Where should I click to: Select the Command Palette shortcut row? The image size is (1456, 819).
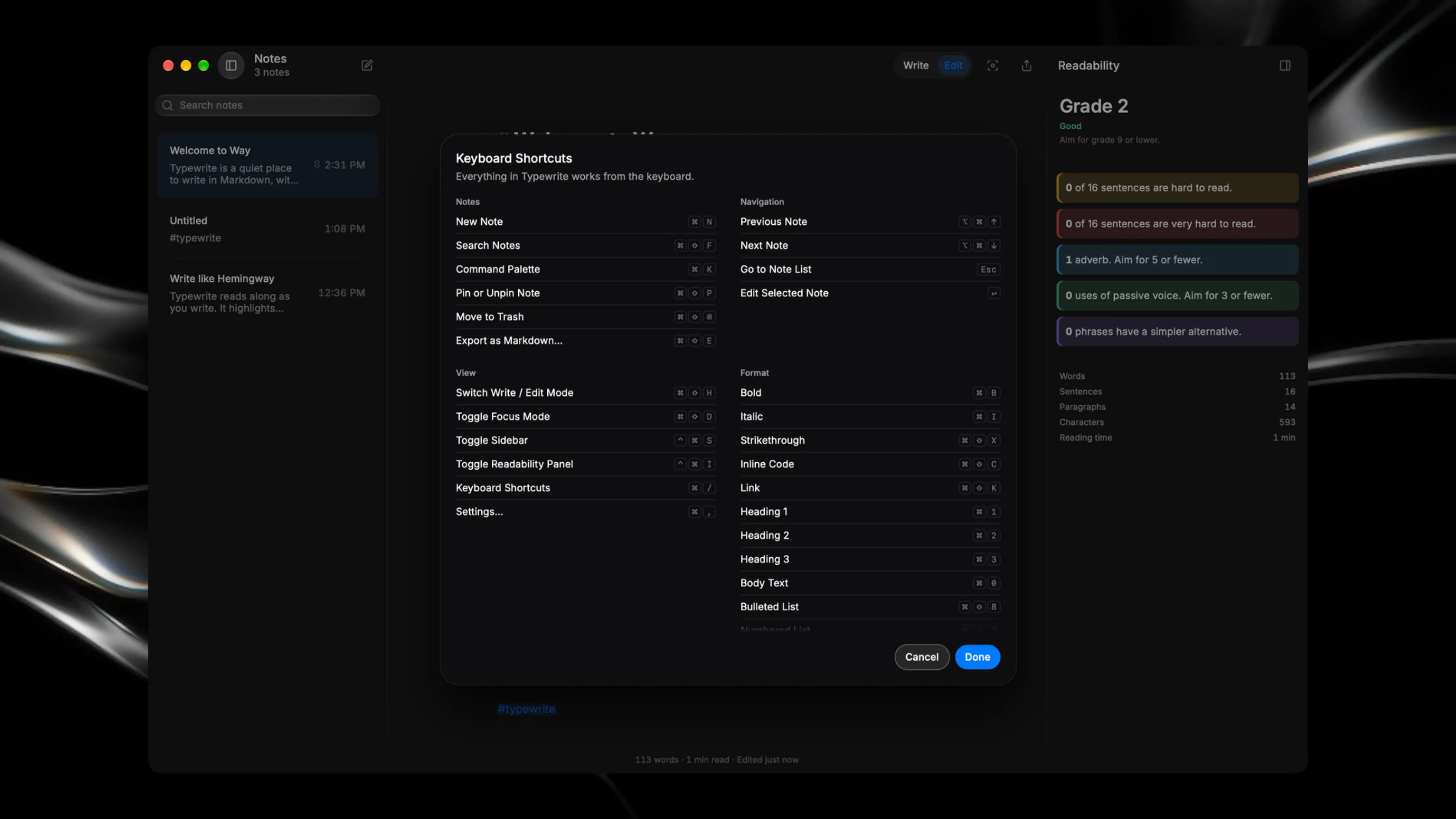(x=586, y=269)
